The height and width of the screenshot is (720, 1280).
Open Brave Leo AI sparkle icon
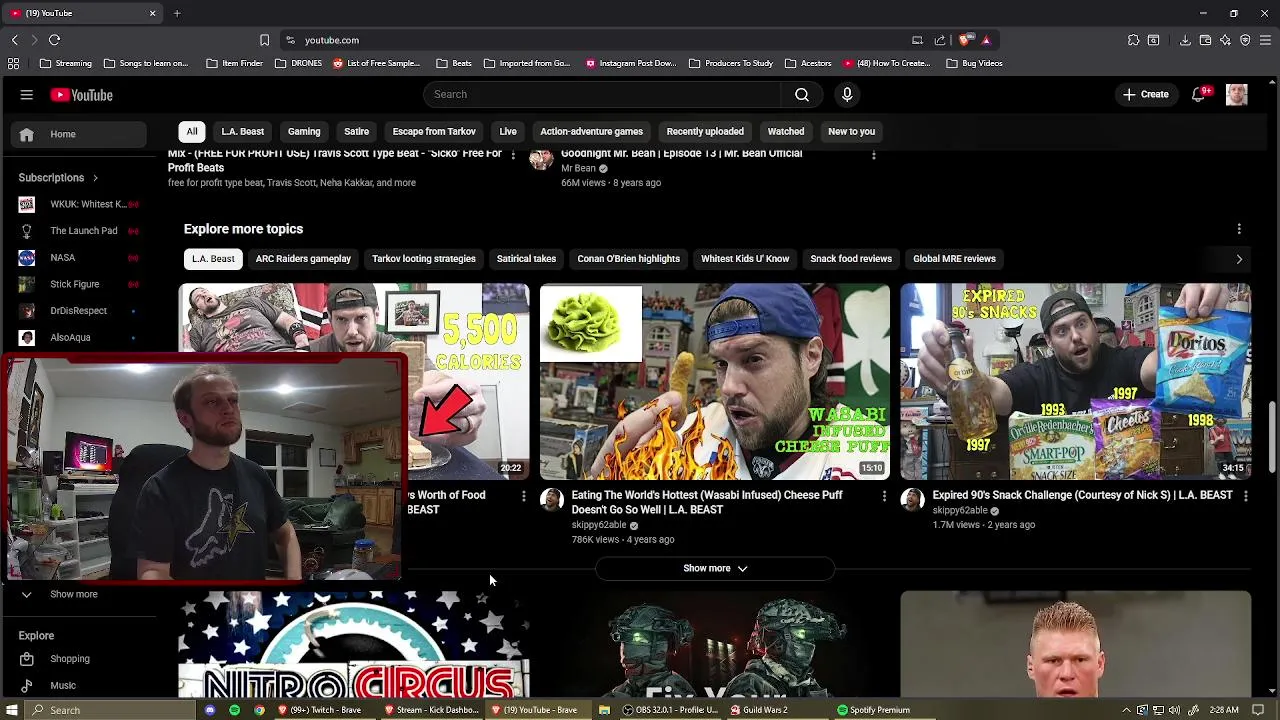(1225, 40)
